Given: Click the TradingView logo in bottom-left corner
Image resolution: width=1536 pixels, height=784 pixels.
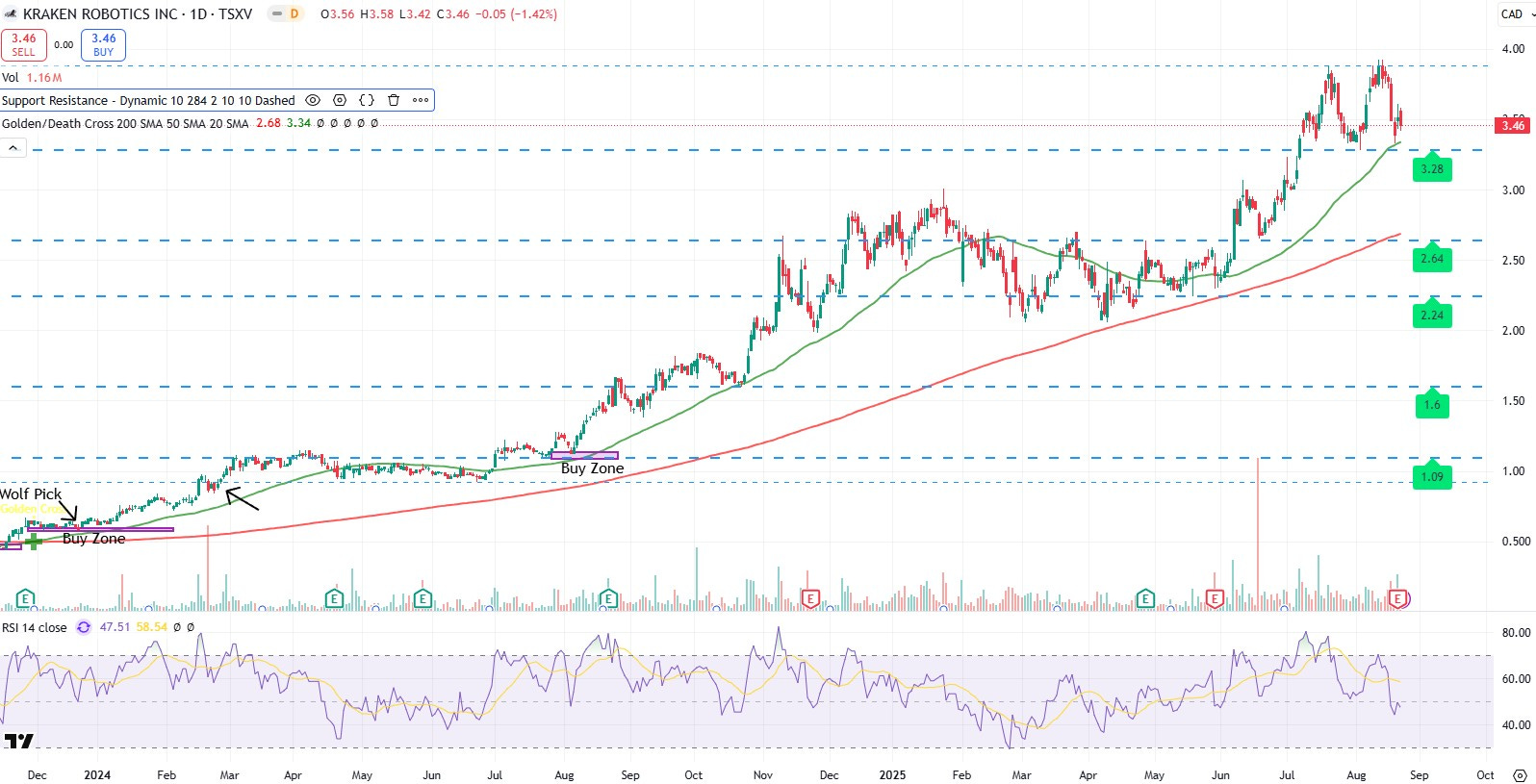Looking at the screenshot, I should pyautogui.click(x=18, y=741).
